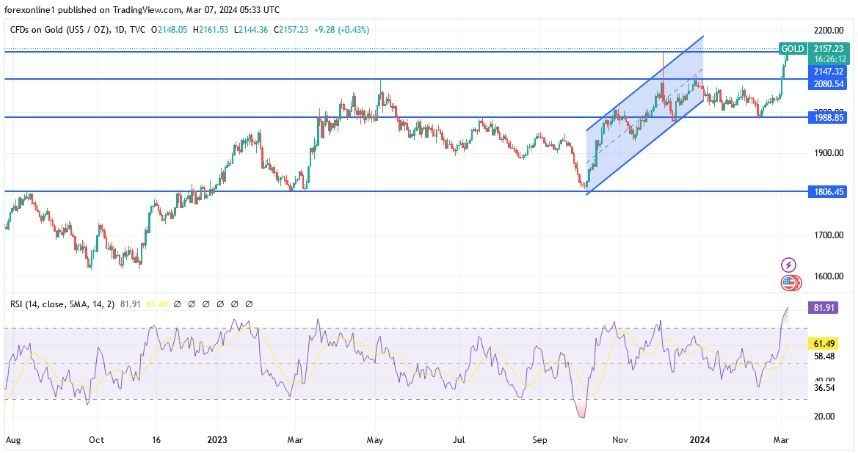Click the 2023 label on time axis
This screenshot has height=453, width=858.
pyautogui.click(x=217, y=440)
